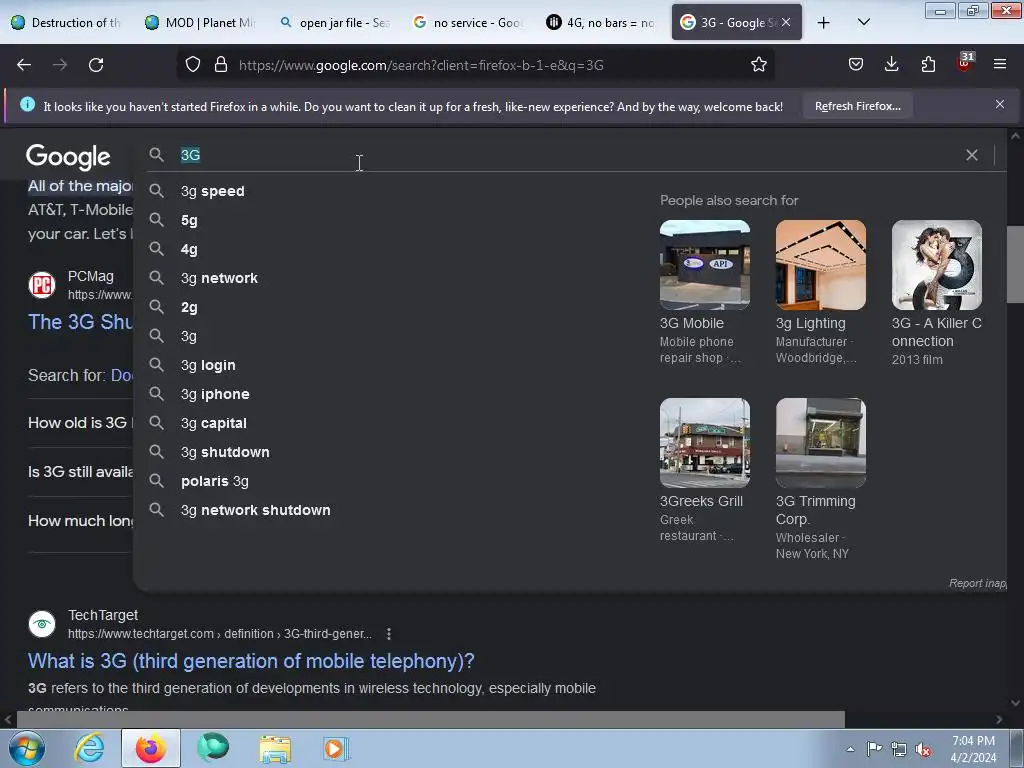Screen dimensions: 1024x768
Task: Open uBlock extension icon showing 31
Action: click(965, 63)
